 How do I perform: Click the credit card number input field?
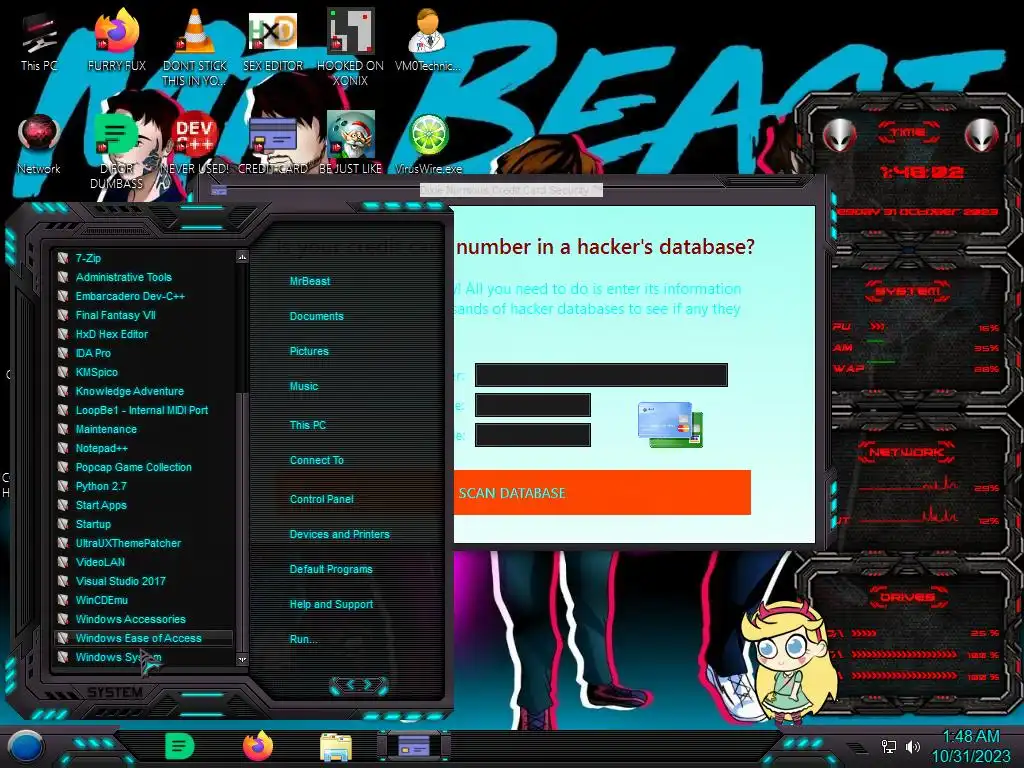pos(601,375)
